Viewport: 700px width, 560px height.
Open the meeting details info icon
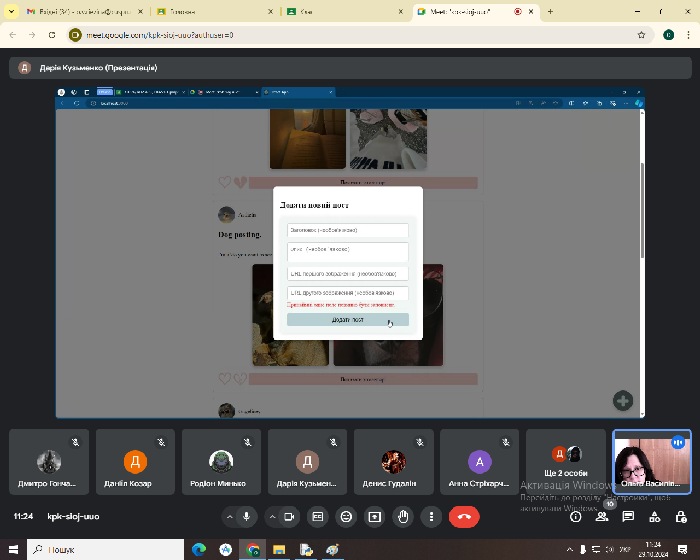[575, 517]
